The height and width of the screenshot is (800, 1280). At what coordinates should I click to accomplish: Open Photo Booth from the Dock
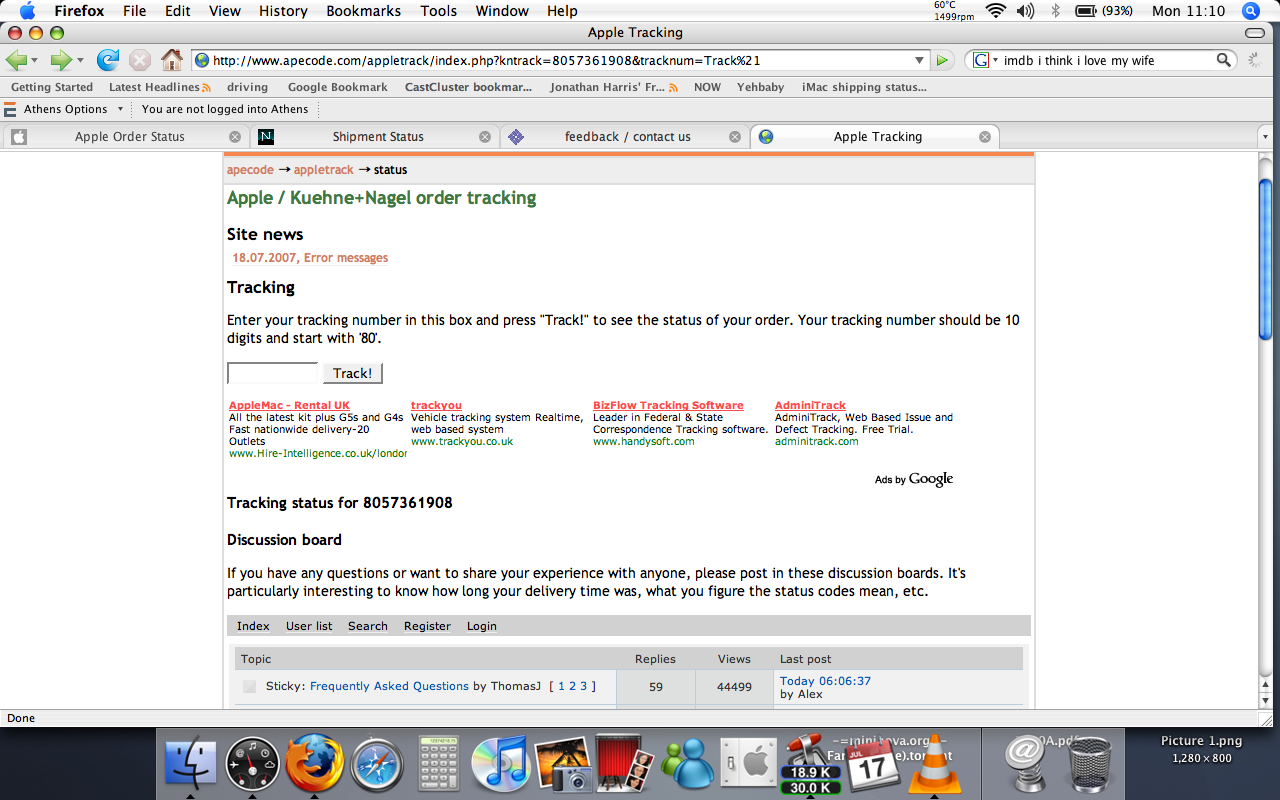coord(625,764)
